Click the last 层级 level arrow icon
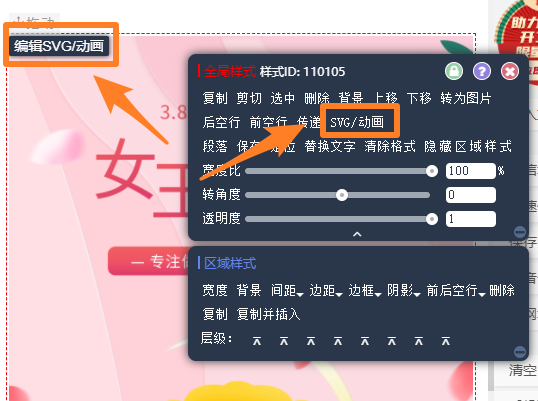 coord(446,341)
